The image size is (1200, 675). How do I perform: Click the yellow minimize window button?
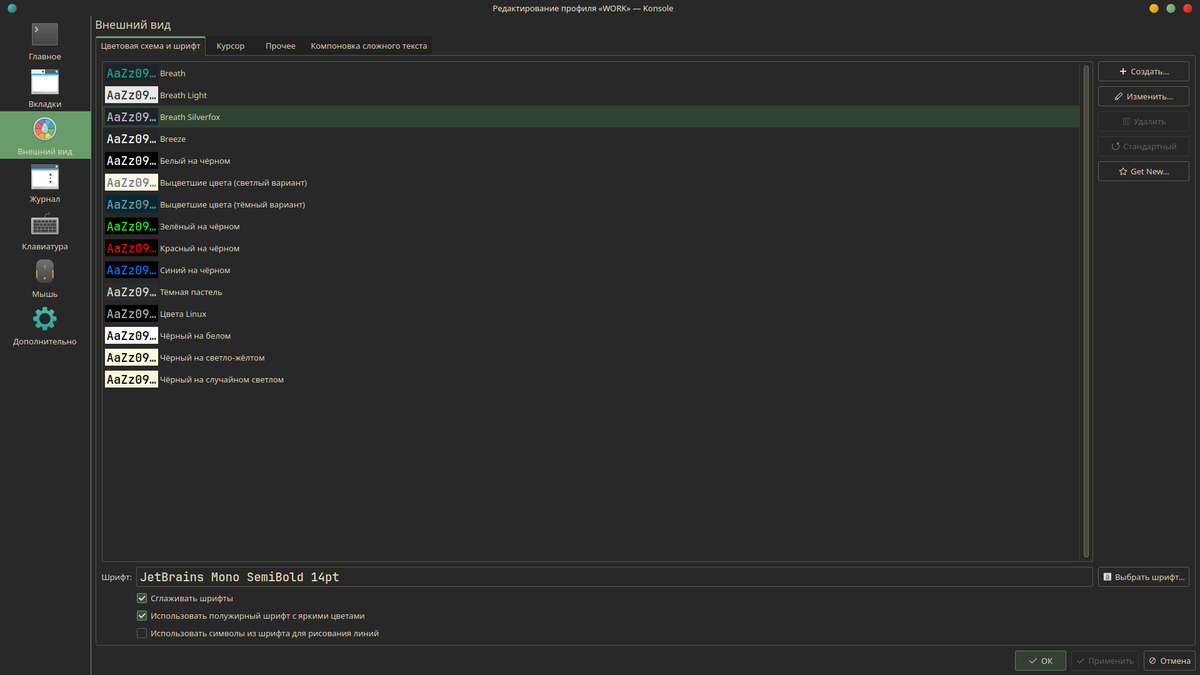1154,8
